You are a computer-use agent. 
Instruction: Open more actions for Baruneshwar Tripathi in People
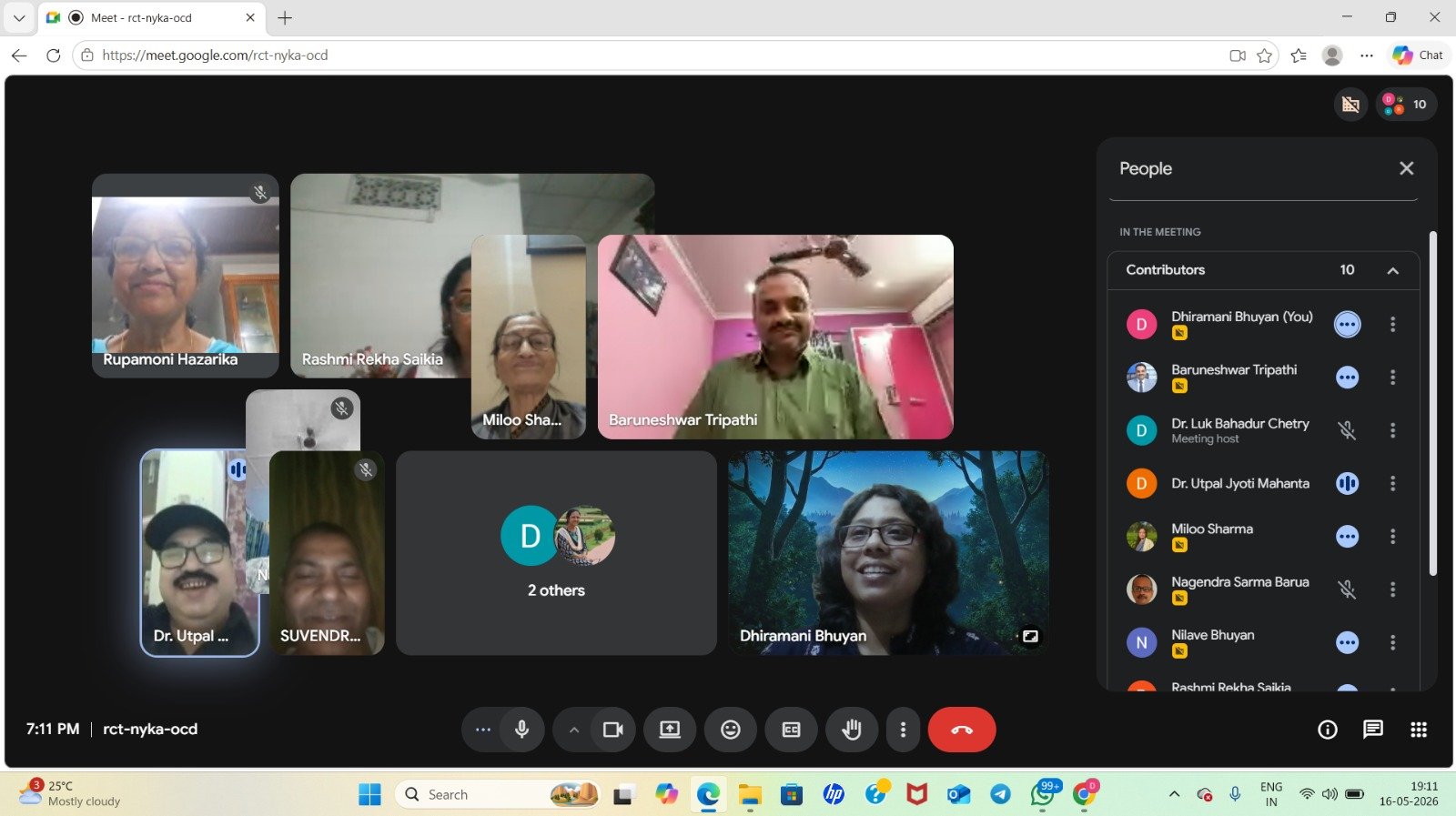click(x=1392, y=378)
